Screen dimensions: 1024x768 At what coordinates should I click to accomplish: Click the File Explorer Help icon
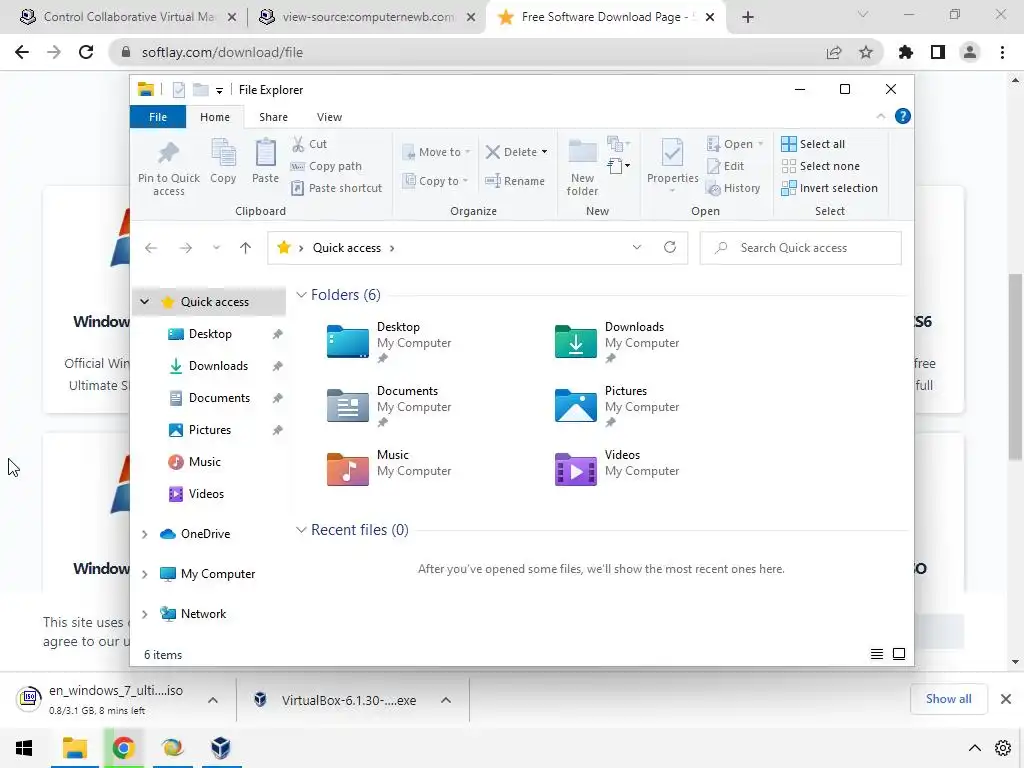click(x=903, y=116)
